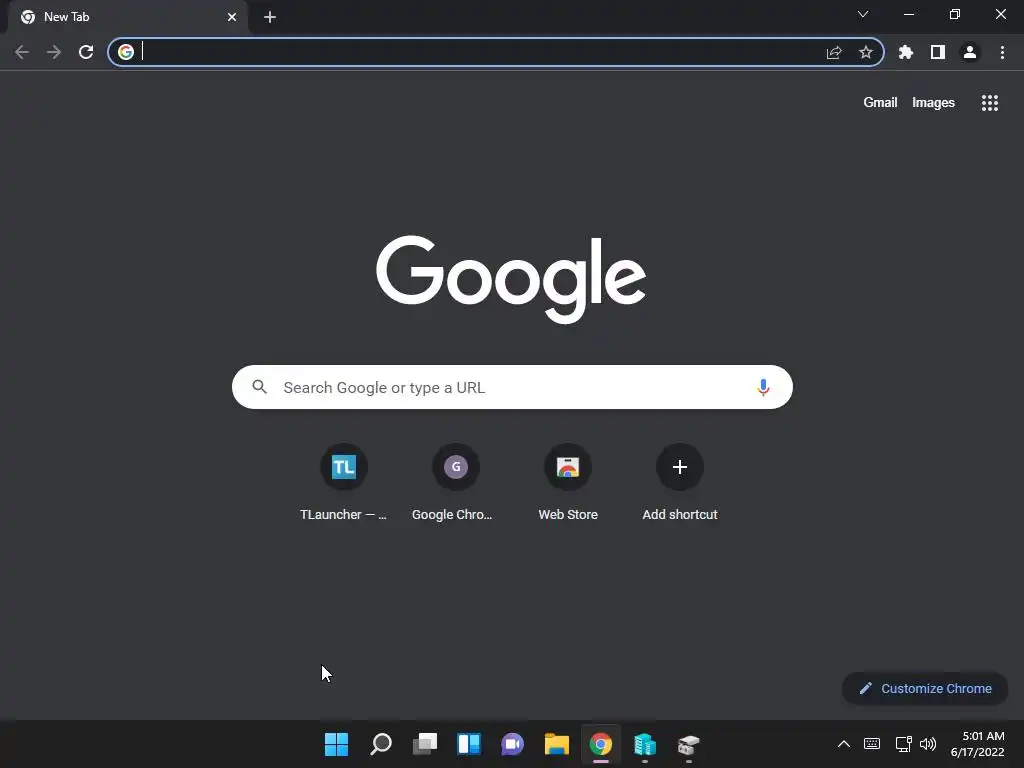
Task: Add a new shortcut tile
Action: (680, 483)
